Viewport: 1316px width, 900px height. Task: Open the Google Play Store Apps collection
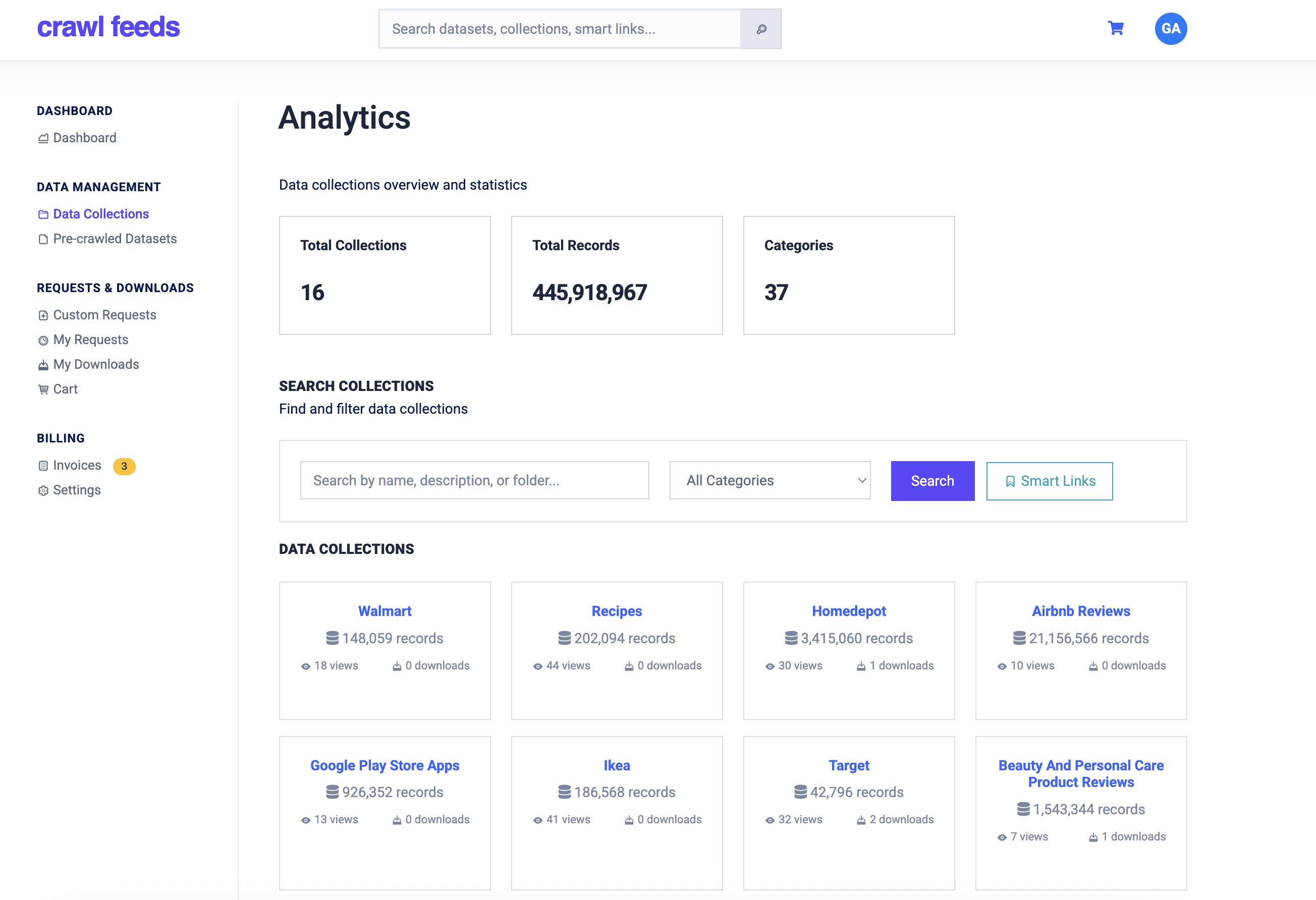tap(385, 765)
